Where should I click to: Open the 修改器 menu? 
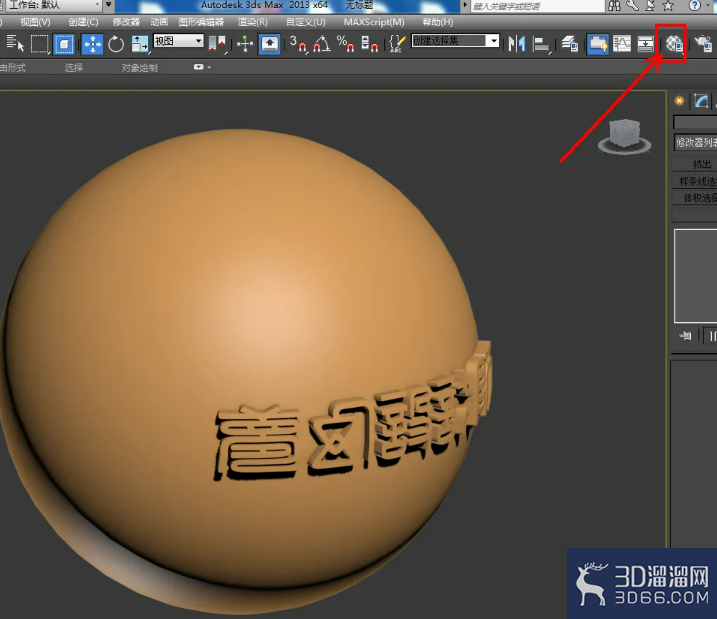click(x=126, y=22)
